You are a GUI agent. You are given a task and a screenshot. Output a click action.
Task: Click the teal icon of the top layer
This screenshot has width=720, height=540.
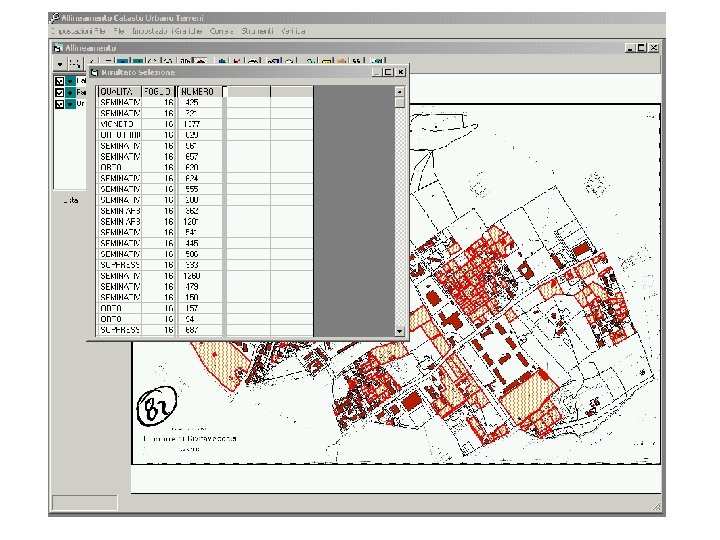point(70,81)
